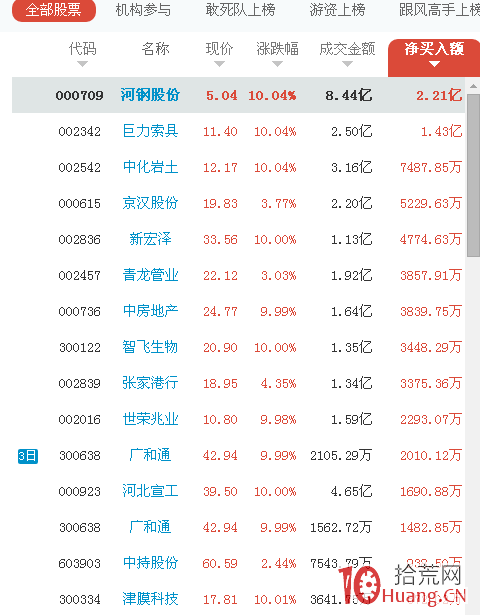Click the vertical scrollbar thumb
This screenshot has height=615, width=480.
(473, 175)
